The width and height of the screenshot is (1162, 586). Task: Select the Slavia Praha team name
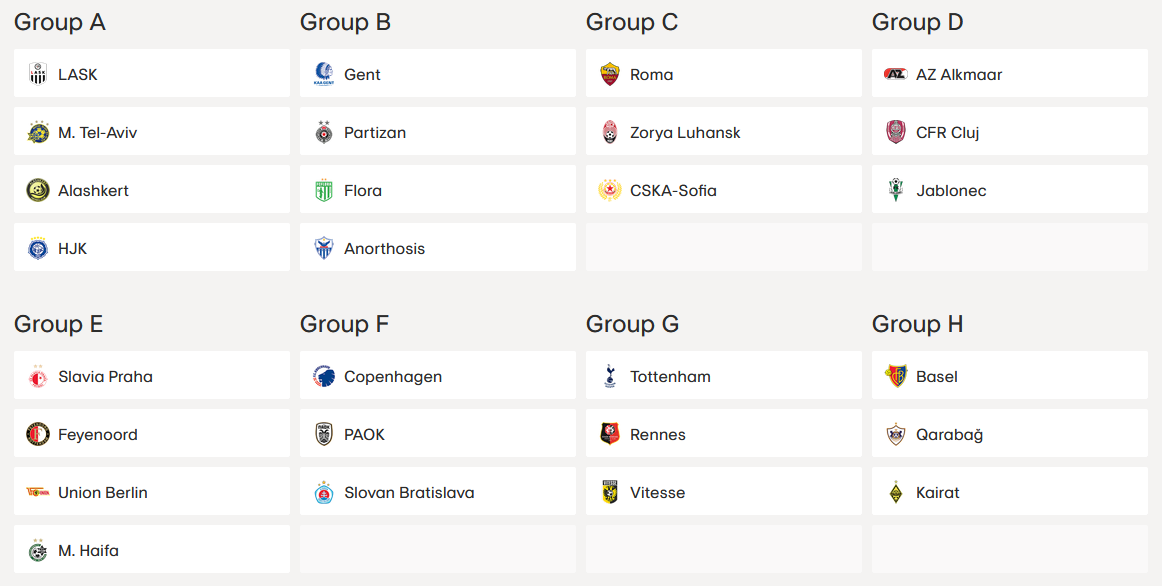coord(105,376)
